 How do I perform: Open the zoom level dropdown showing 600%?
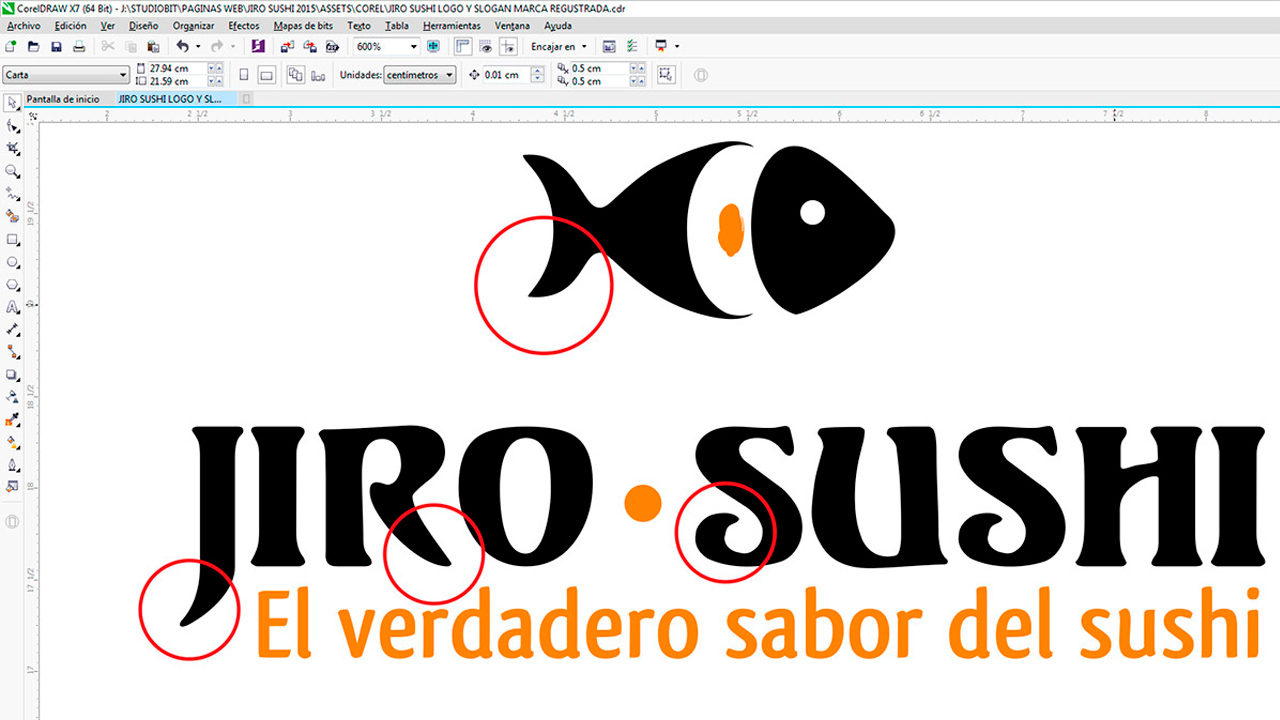(412, 46)
